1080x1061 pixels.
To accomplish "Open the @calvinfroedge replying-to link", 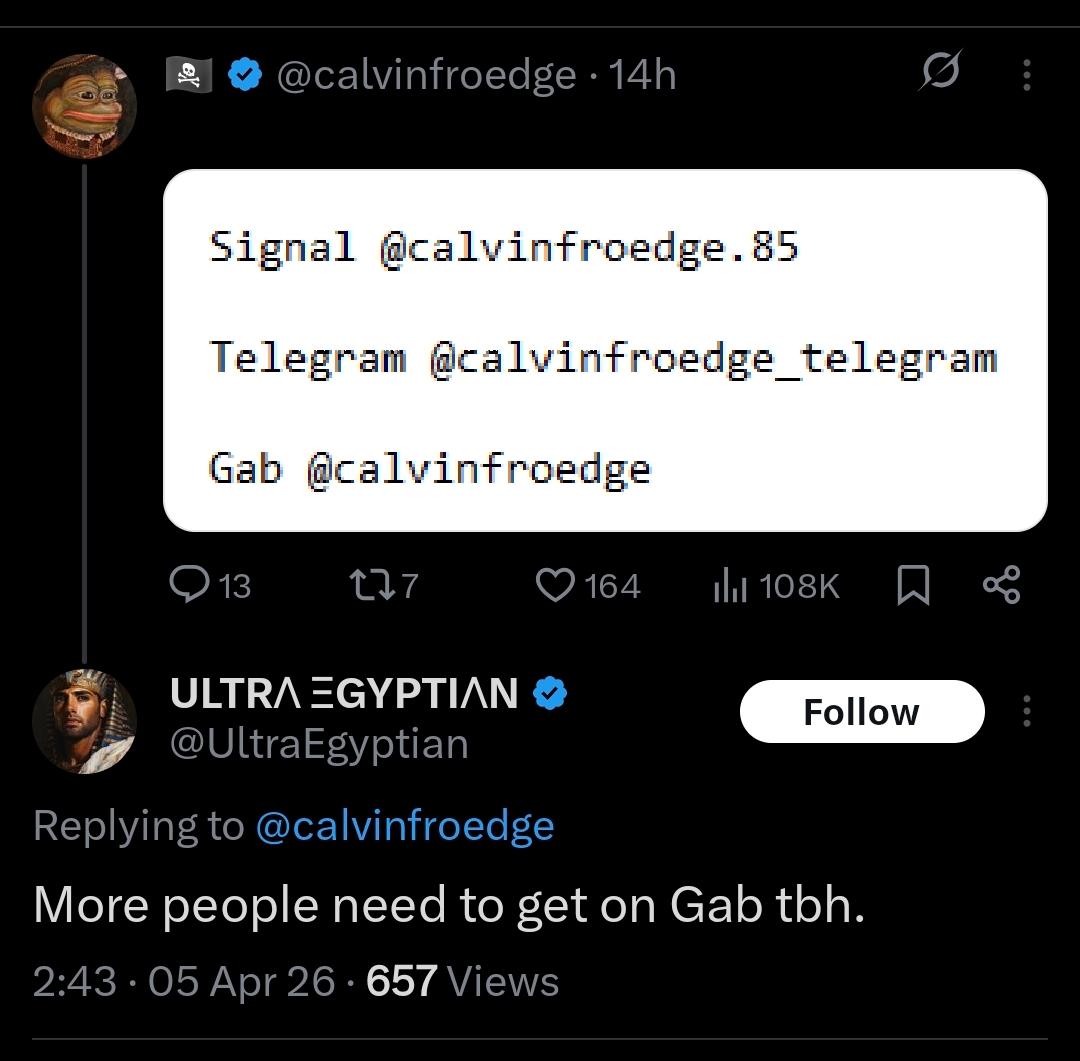I will 405,826.
